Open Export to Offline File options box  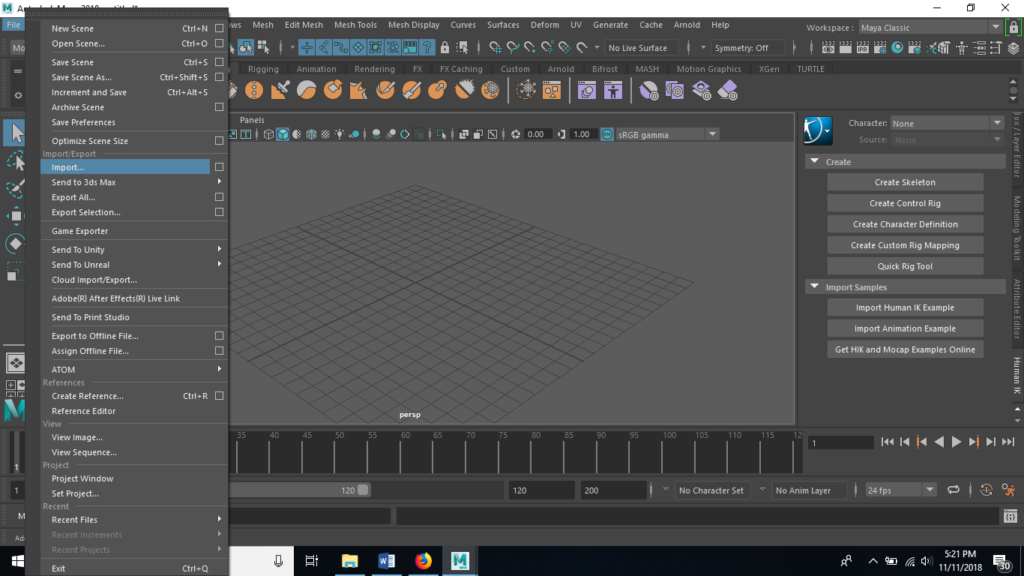(x=219, y=336)
